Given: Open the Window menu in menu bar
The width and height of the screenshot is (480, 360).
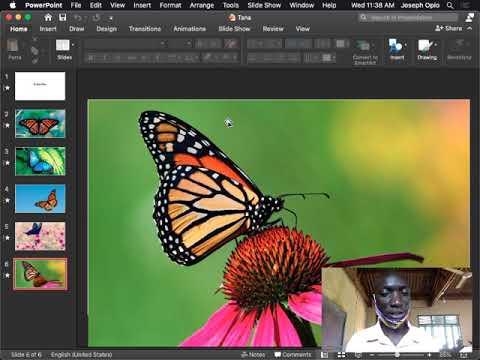Looking at the screenshot, I should click(x=302, y=5).
